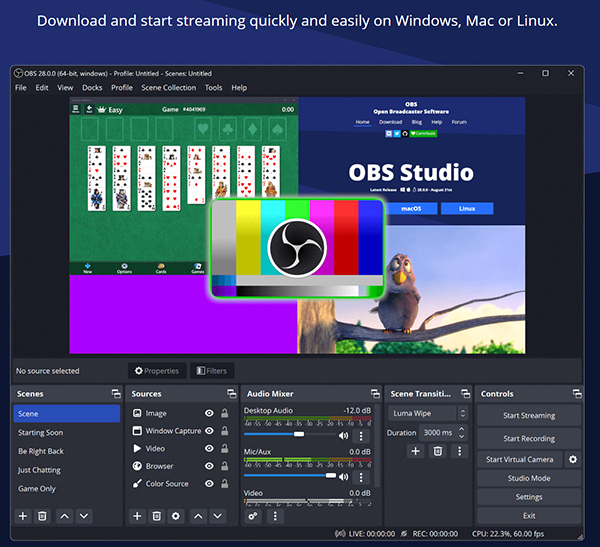Click Start Recording button
The height and width of the screenshot is (547, 600).
pos(529,439)
